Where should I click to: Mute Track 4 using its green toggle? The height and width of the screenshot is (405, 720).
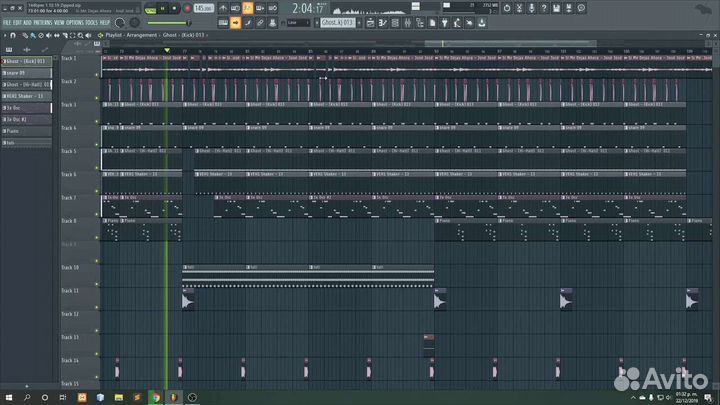(x=98, y=142)
